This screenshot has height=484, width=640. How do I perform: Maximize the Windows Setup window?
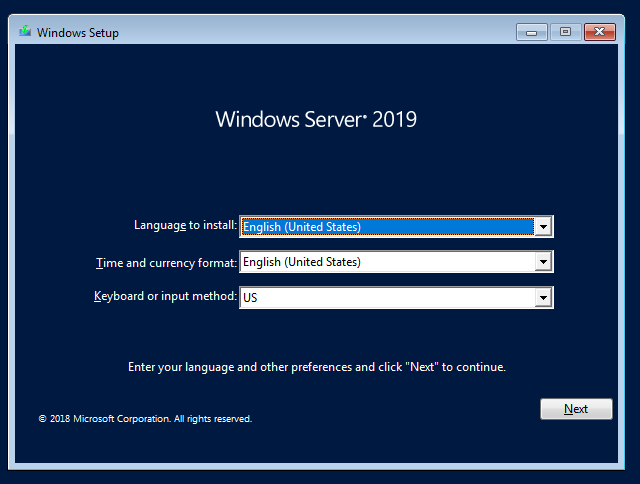coord(565,32)
